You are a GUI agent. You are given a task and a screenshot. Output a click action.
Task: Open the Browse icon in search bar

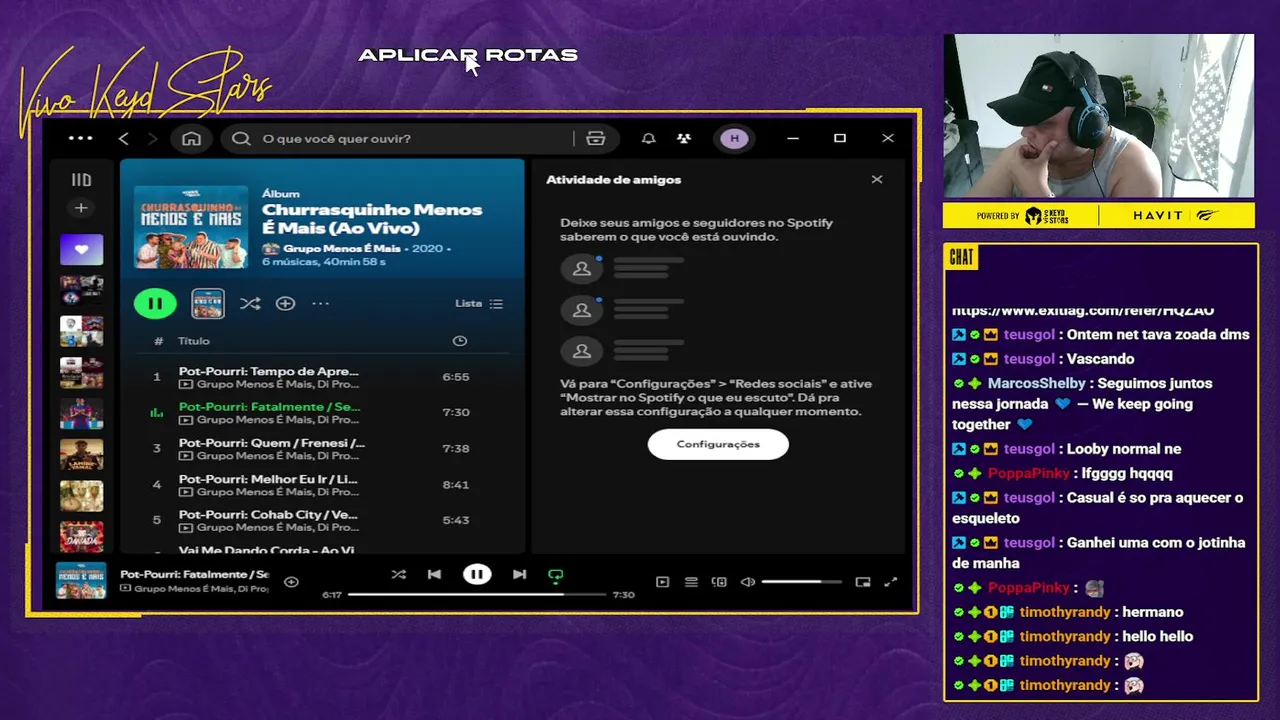coord(596,138)
